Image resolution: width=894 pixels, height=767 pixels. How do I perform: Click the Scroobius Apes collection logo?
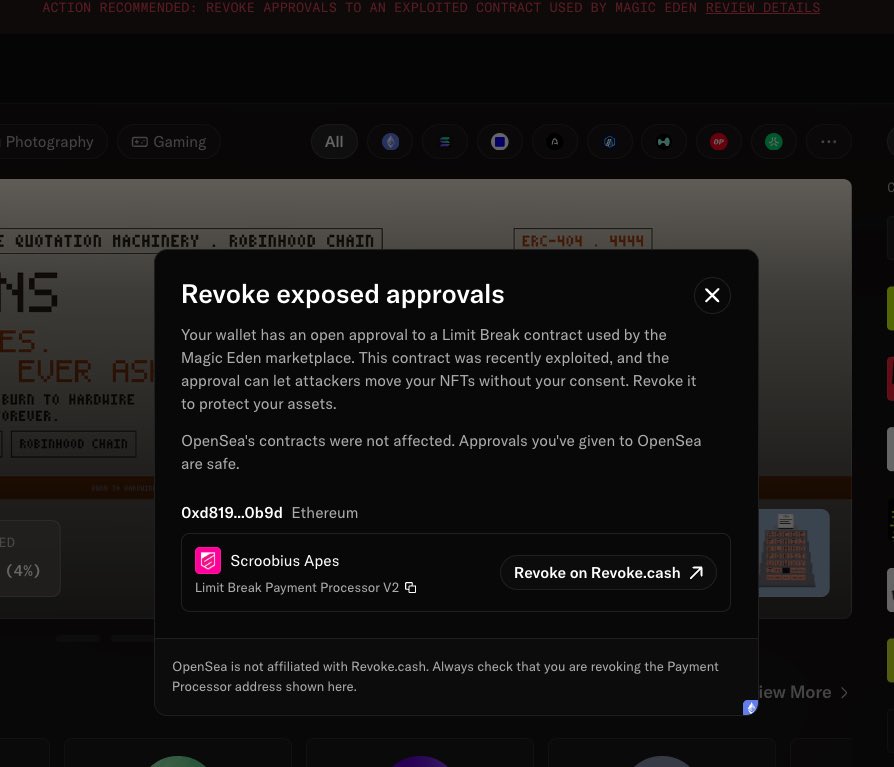pyautogui.click(x=208, y=561)
